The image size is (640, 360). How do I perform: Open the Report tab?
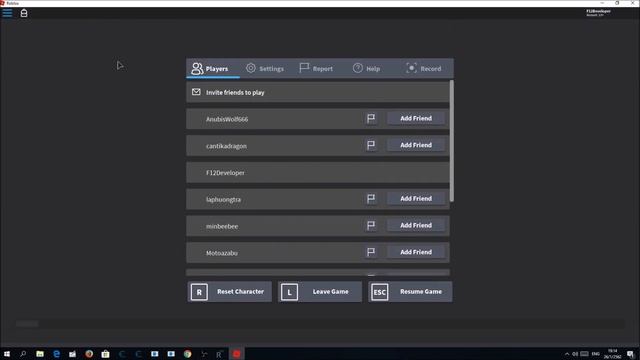(x=316, y=69)
